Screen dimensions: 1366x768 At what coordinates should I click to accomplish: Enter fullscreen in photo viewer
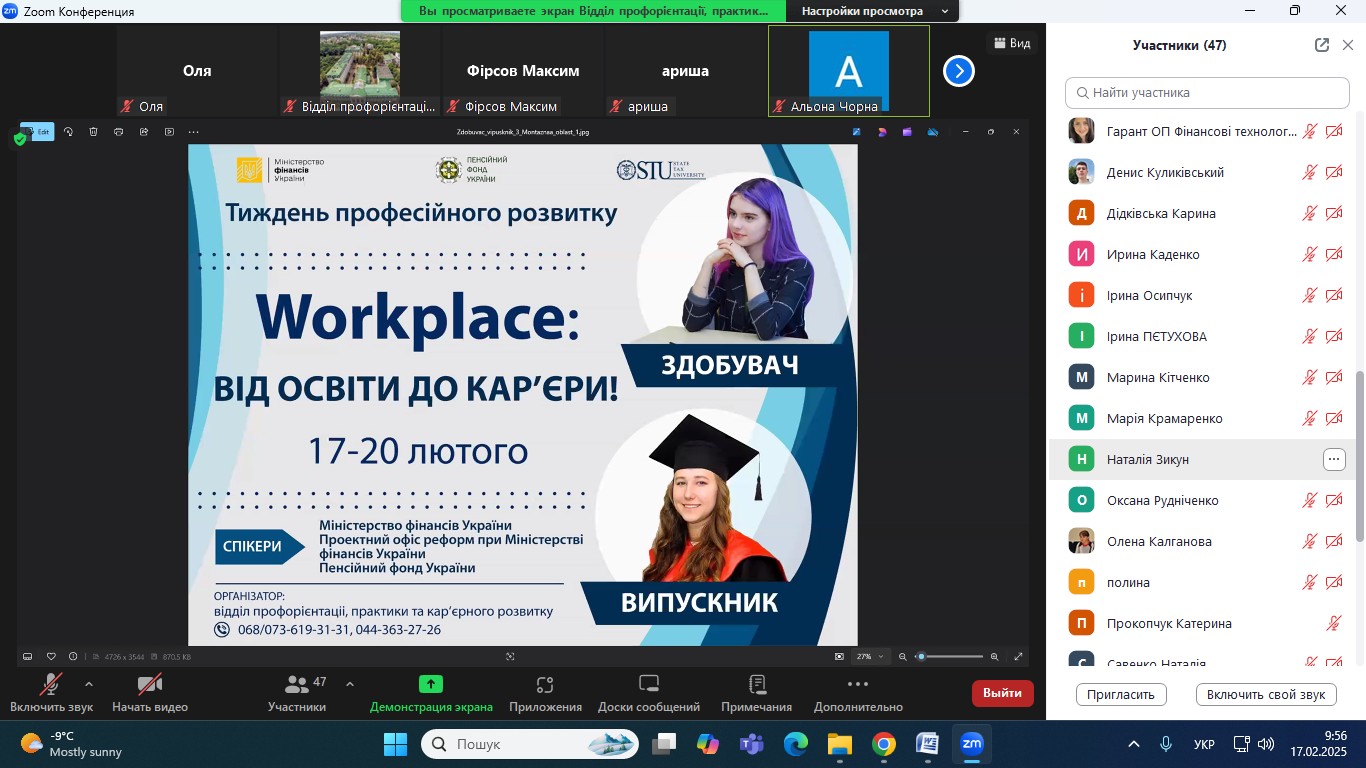[x=1019, y=657]
